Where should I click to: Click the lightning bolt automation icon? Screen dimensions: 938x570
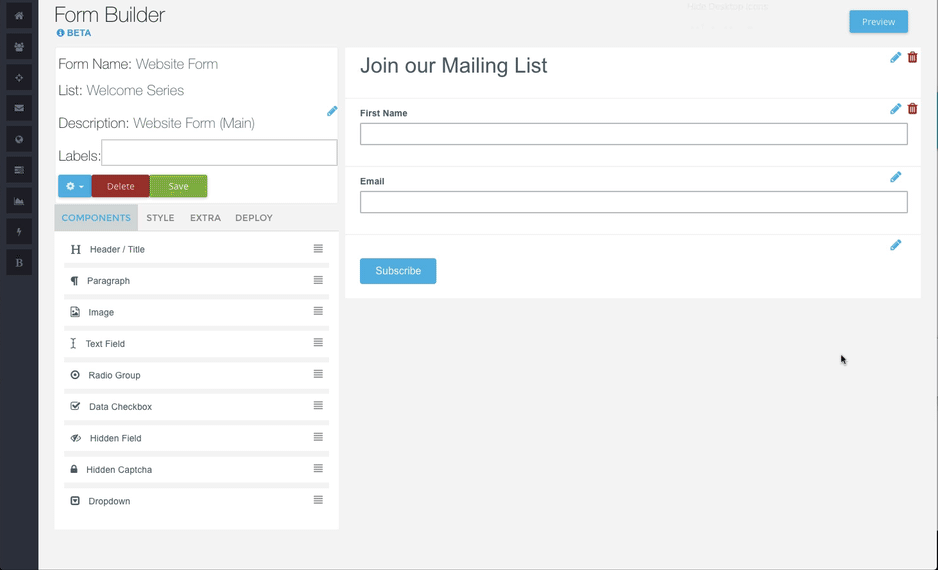pos(19,232)
